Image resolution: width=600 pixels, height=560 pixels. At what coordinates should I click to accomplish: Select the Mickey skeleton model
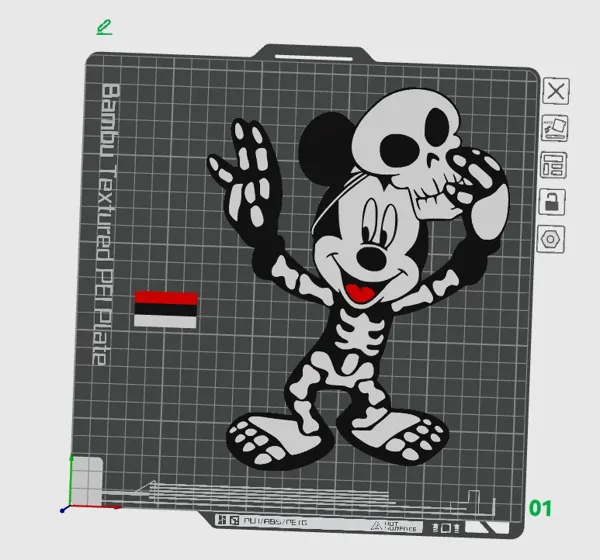click(356, 279)
